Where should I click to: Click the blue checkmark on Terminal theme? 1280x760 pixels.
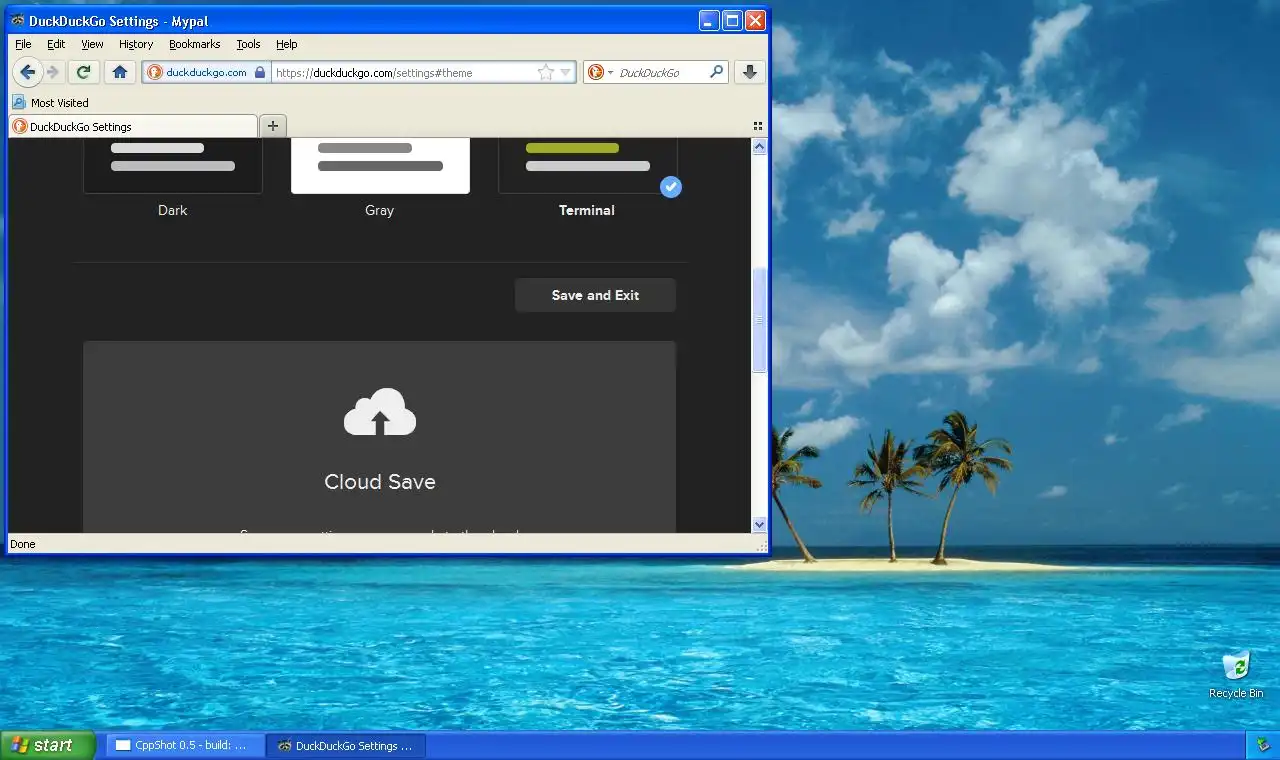[671, 186]
